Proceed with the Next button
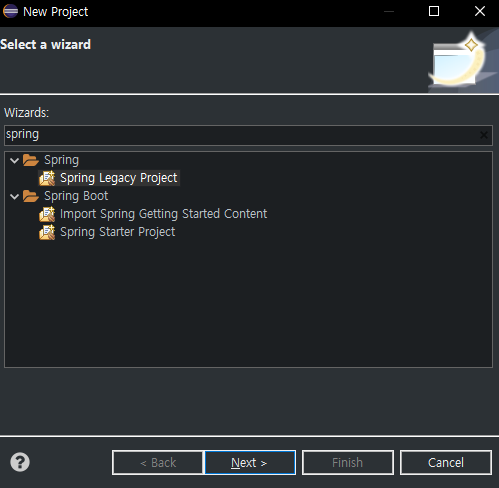This screenshot has height=488, width=499. click(x=250, y=463)
